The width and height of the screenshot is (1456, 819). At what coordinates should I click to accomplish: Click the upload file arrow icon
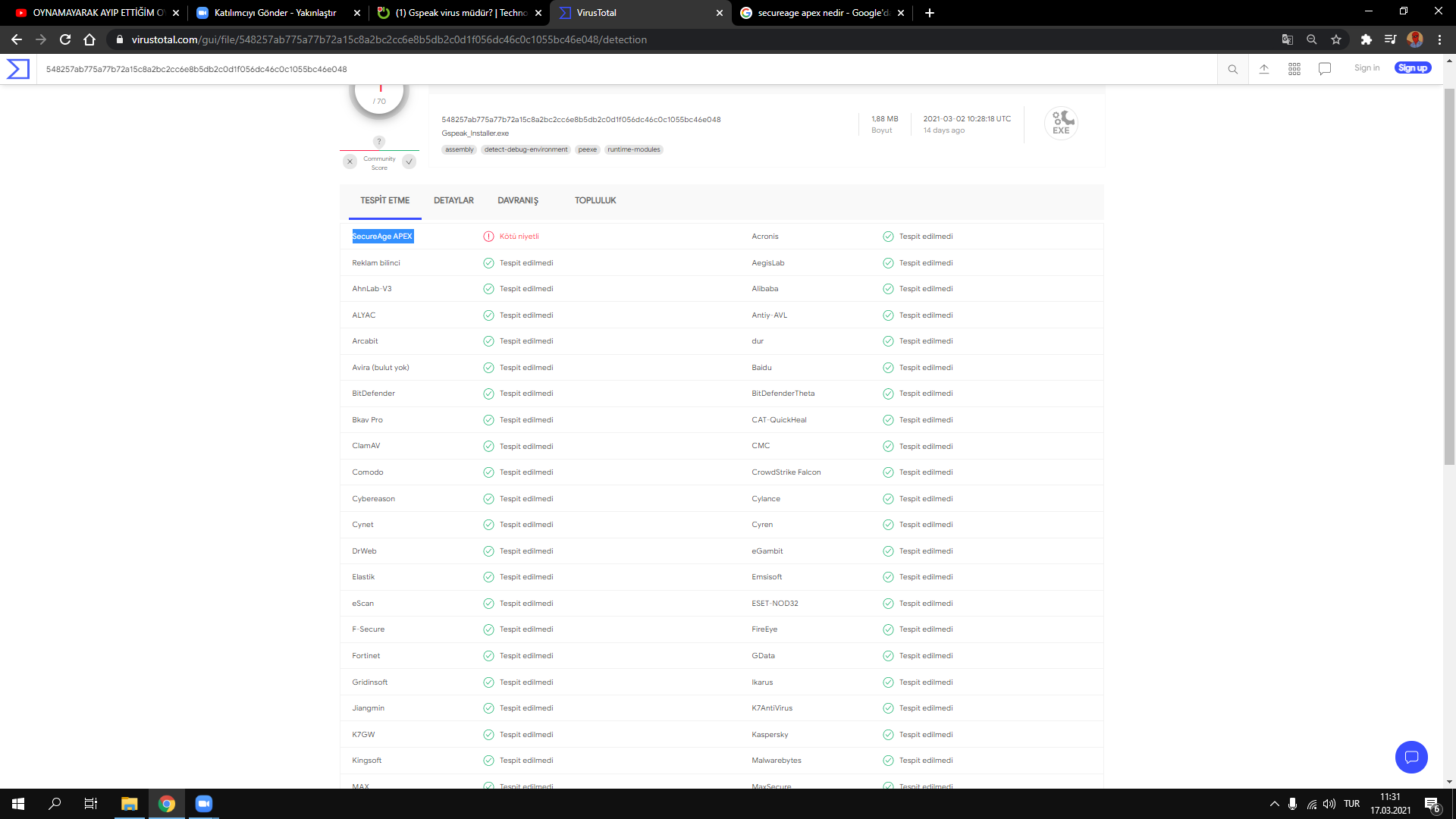(x=1264, y=69)
